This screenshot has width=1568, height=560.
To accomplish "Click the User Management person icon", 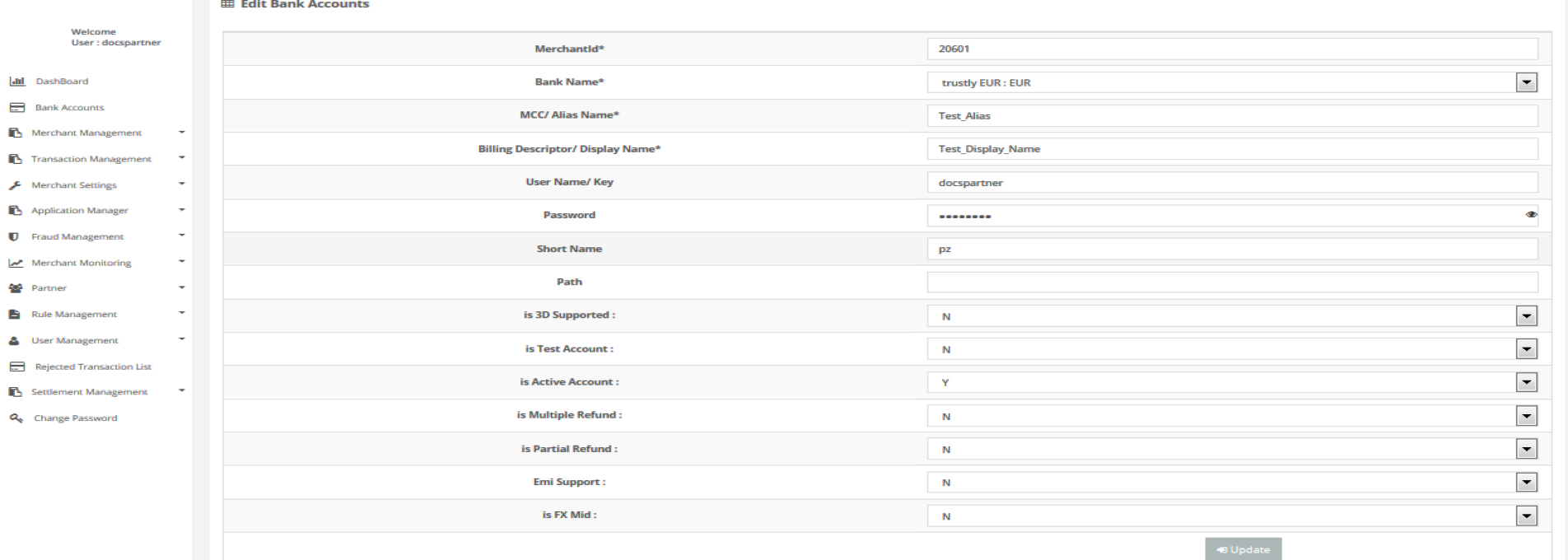I will click(14, 341).
